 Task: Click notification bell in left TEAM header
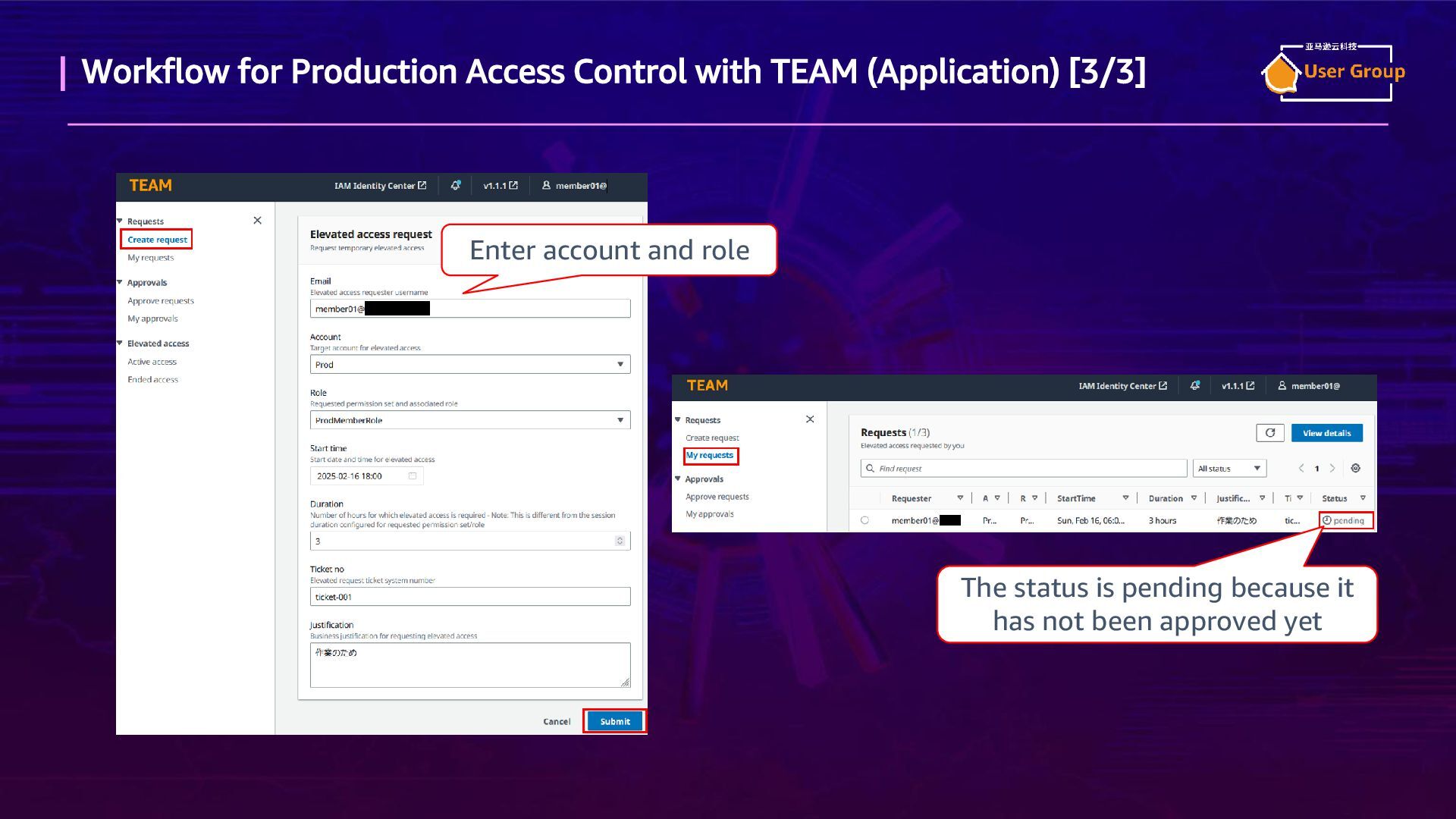(x=455, y=185)
